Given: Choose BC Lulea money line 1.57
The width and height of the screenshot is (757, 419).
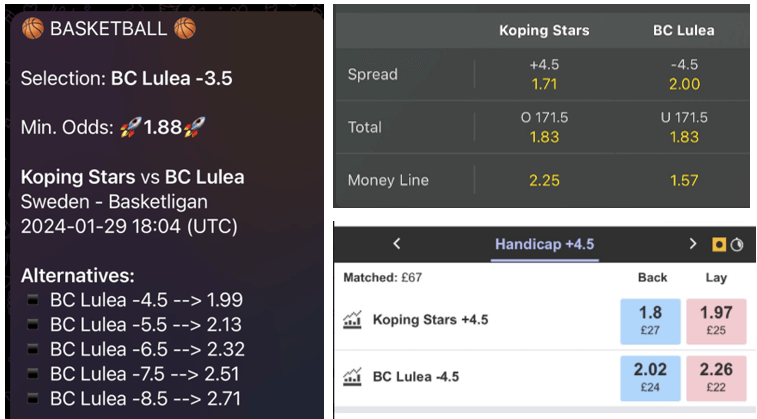Looking at the screenshot, I should pos(684,181).
